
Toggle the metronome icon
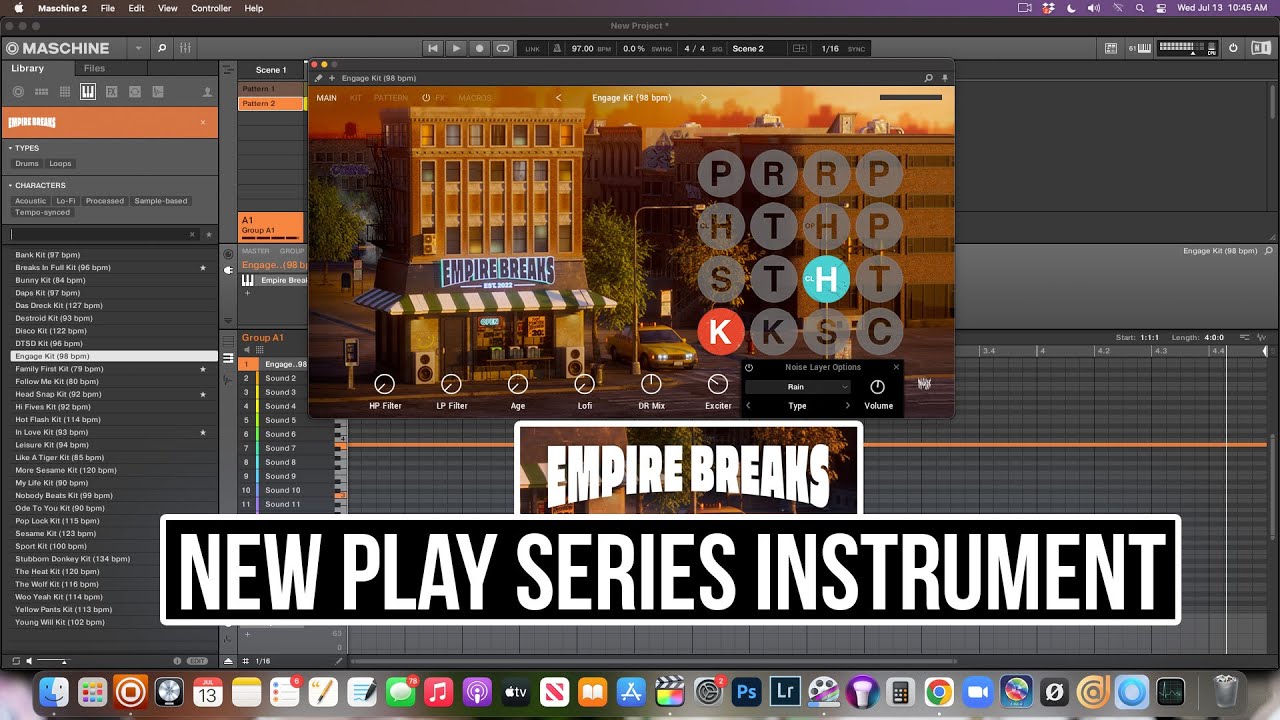click(557, 48)
